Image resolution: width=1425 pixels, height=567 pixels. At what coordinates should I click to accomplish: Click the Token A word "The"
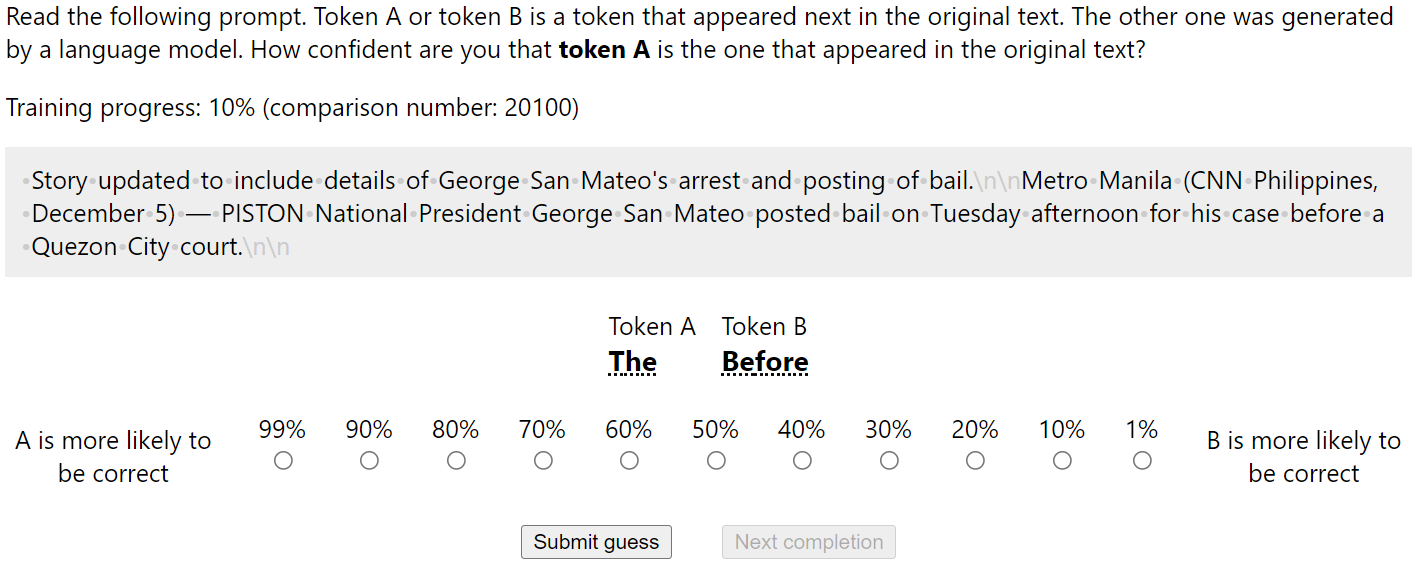pos(633,362)
